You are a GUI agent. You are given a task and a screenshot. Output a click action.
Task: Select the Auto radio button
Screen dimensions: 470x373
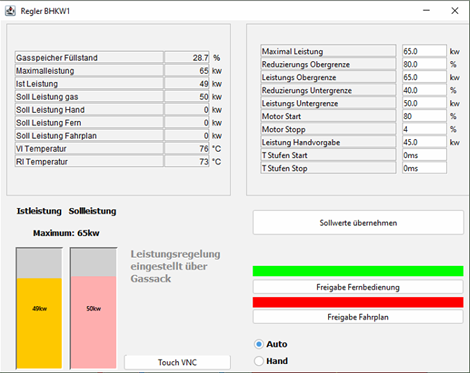pyautogui.click(x=259, y=344)
